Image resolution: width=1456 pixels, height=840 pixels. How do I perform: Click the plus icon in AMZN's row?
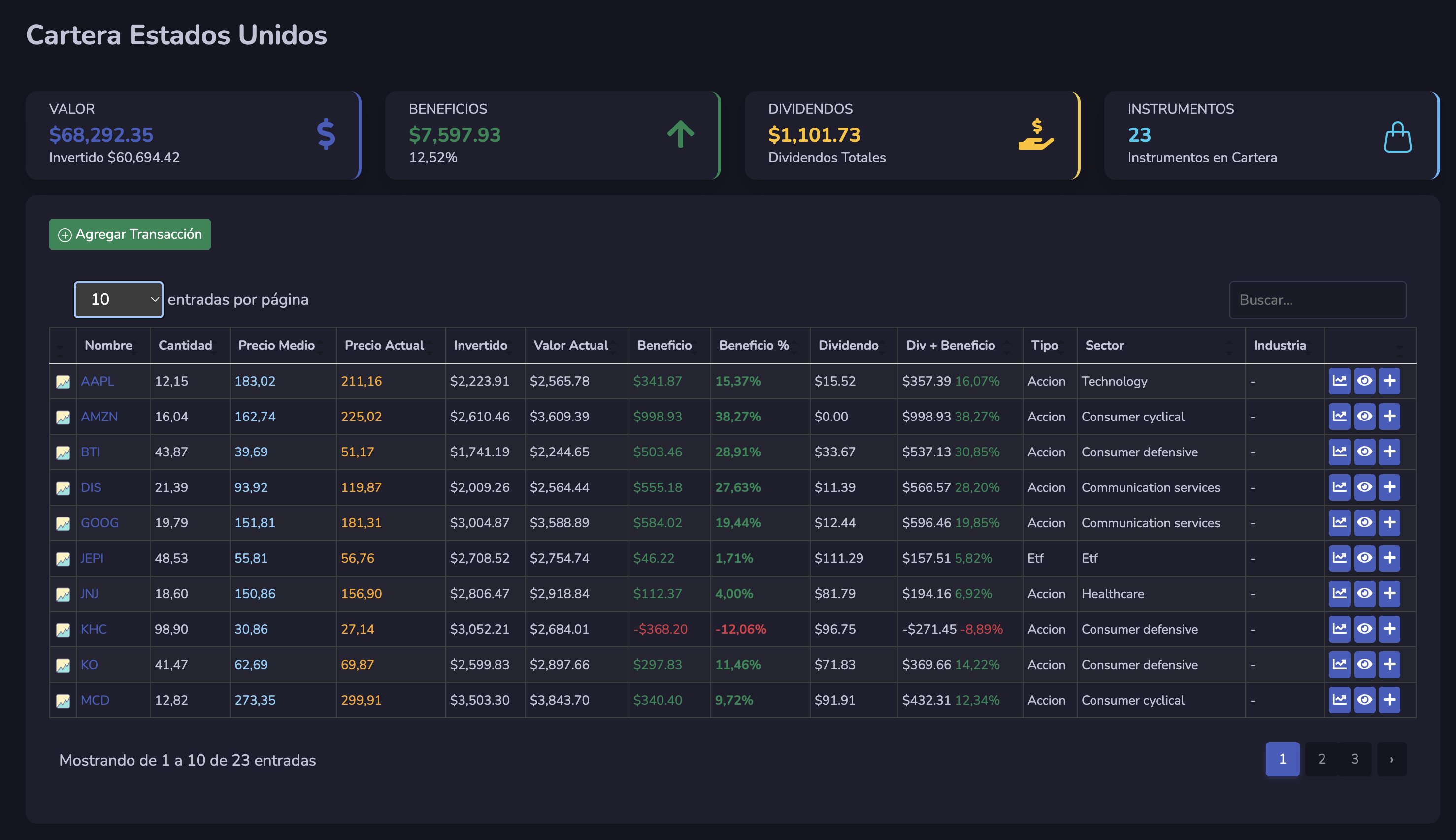click(x=1390, y=417)
